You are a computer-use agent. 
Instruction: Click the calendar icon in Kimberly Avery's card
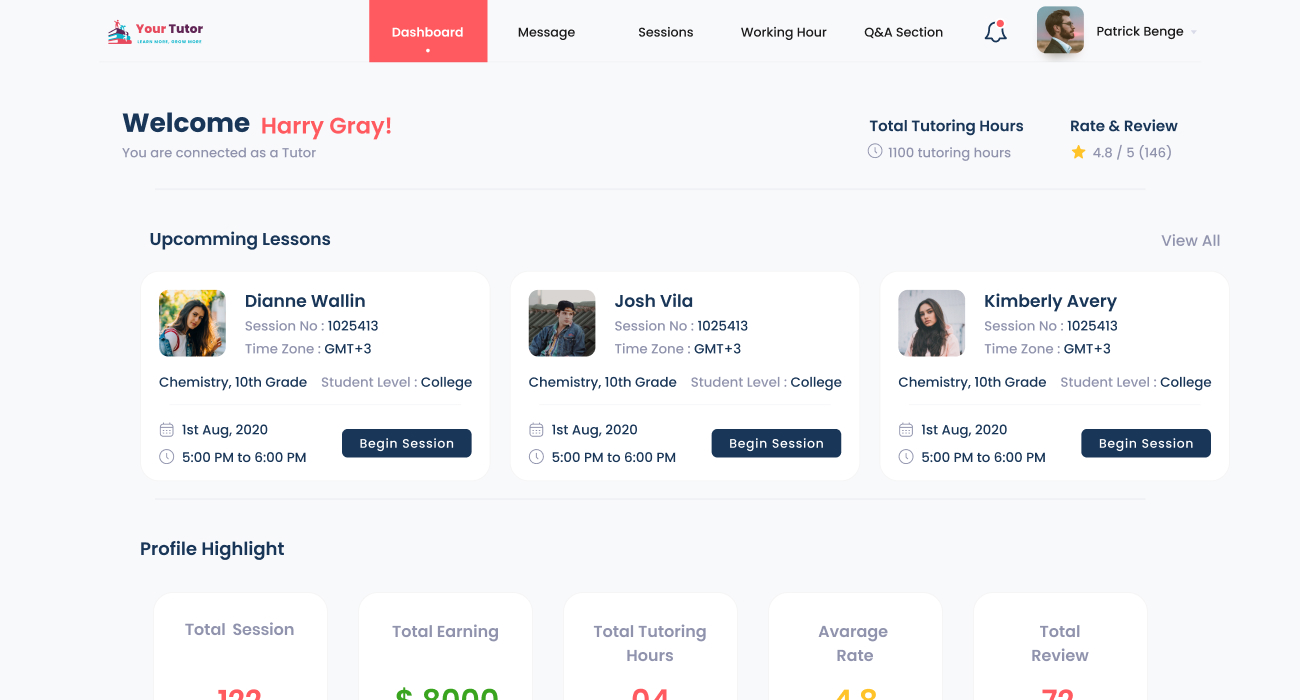[906, 430]
